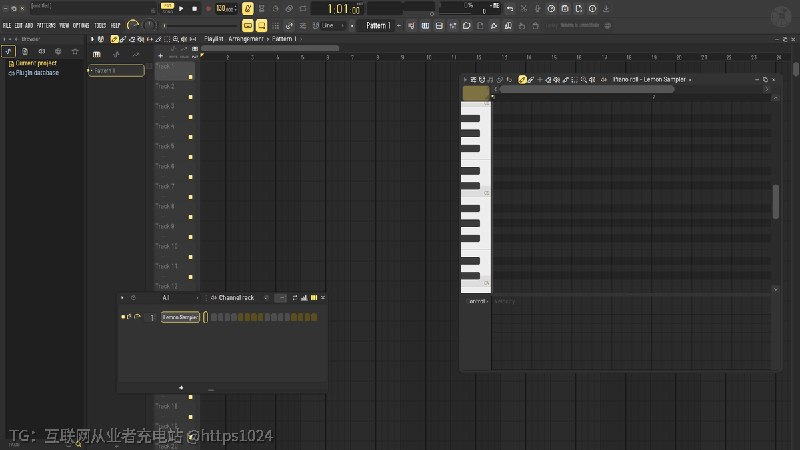Add a channel with the plus button
This screenshot has width=800, height=450.
tap(181, 388)
